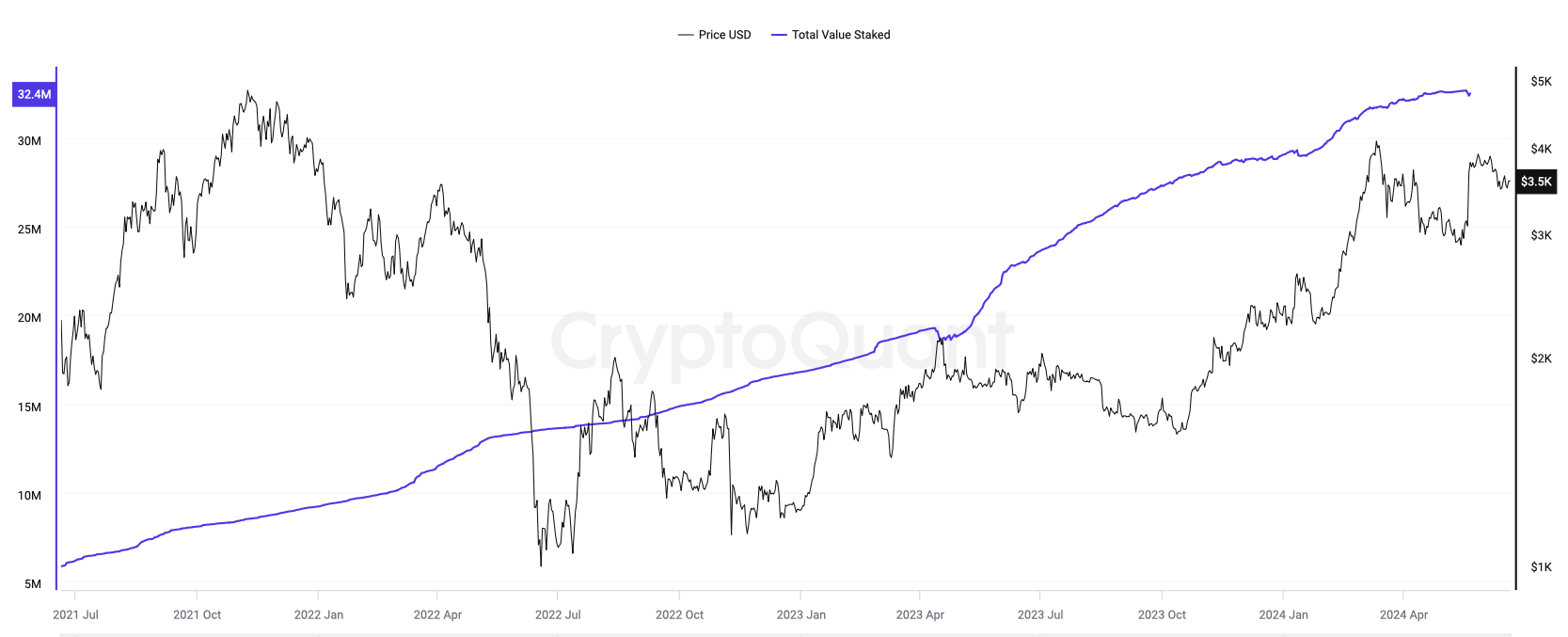Toggle the Total Value Staked legend series
The image size is (1568, 637).
[x=840, y=35]
